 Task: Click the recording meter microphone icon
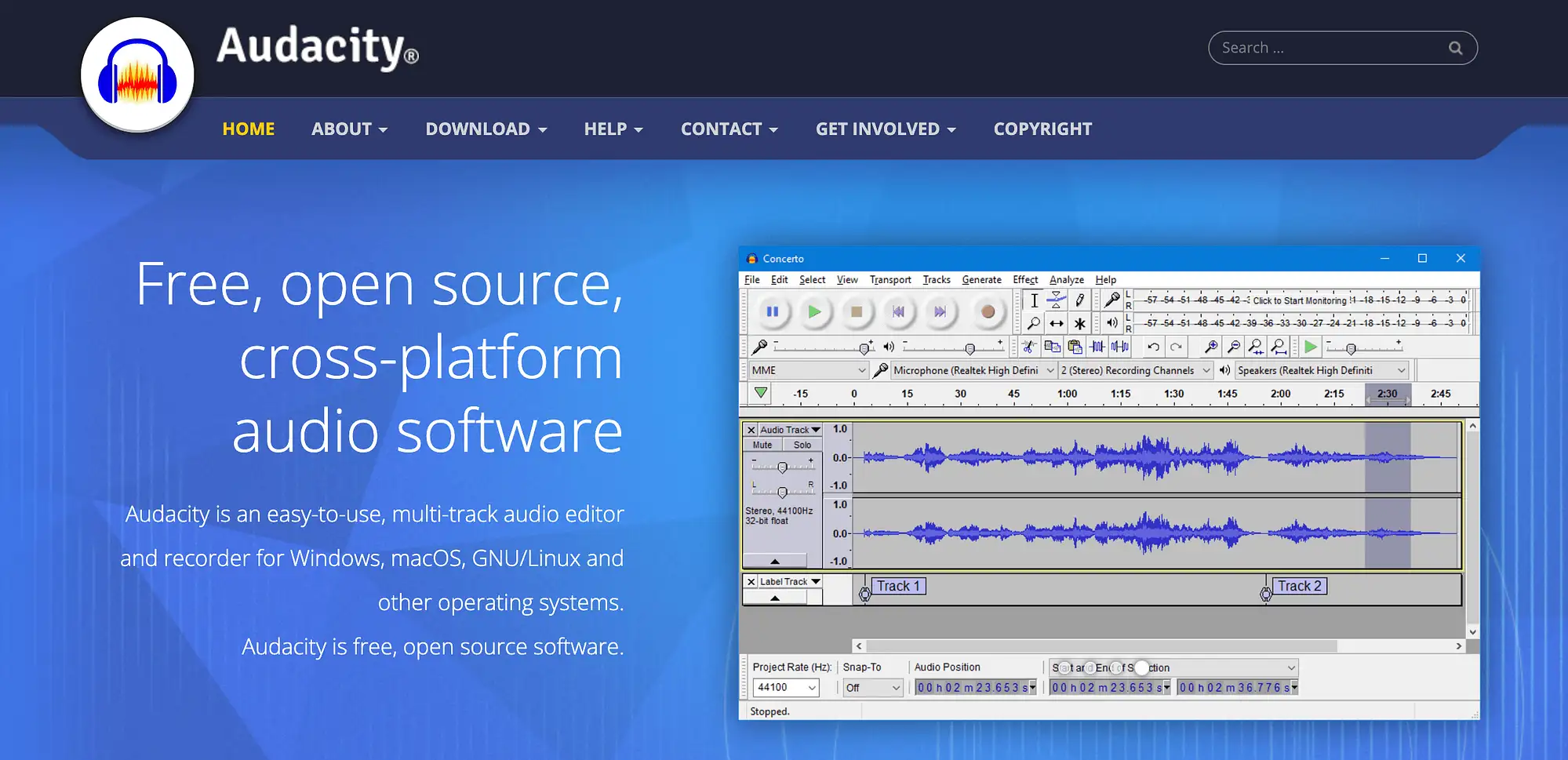point(1112,300)
